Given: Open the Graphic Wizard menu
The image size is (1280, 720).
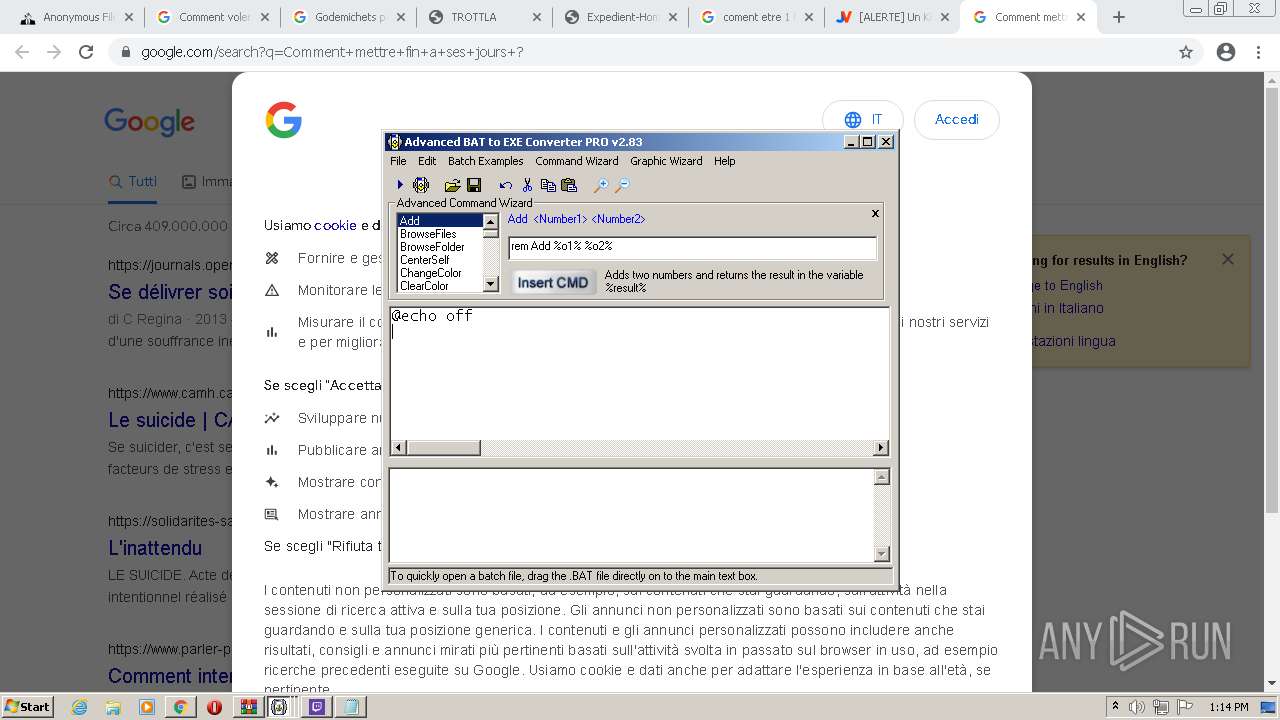Looking at the screenshot, I should [x=666, y=161].
